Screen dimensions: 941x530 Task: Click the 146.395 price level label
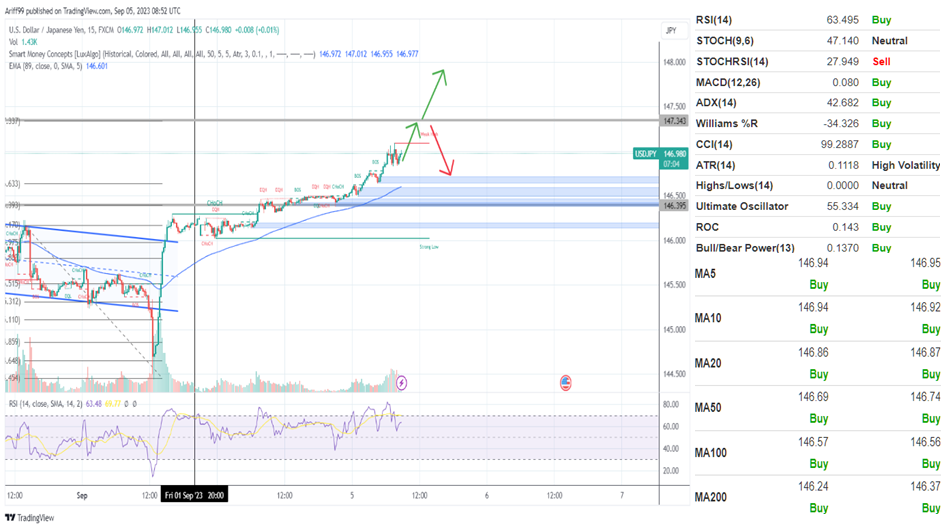pyautogui.click(x=673, y=205)
